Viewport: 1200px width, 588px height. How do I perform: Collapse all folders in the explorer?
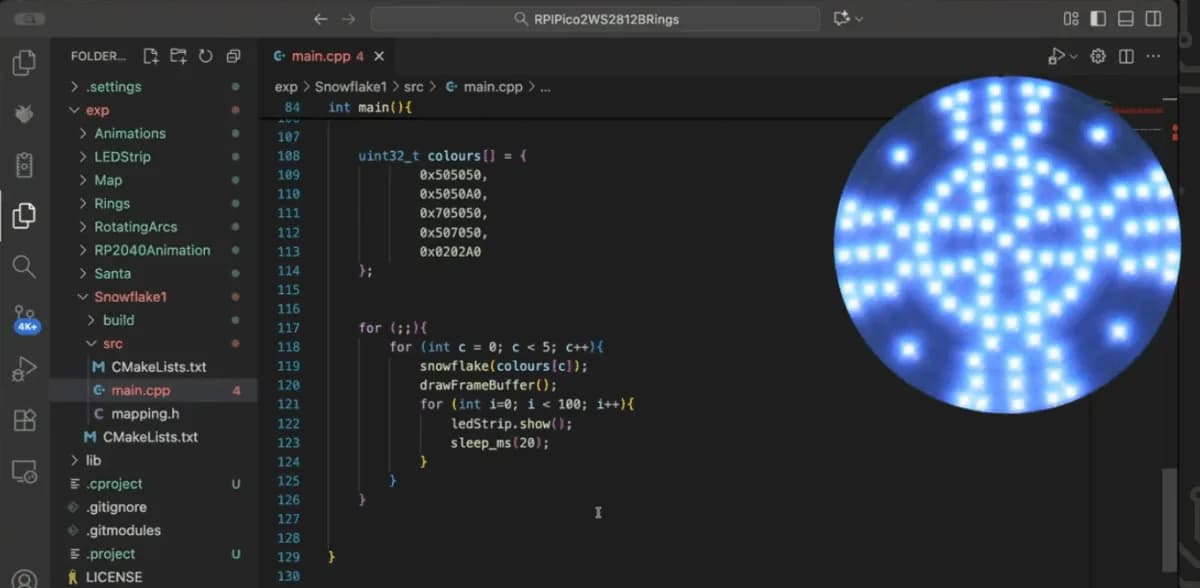[233, 56]
